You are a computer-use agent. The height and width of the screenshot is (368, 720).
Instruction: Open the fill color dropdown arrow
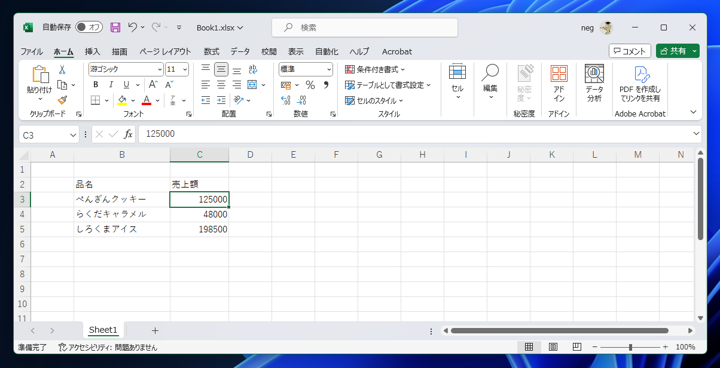pyautogui.click(x=133, y=100)
